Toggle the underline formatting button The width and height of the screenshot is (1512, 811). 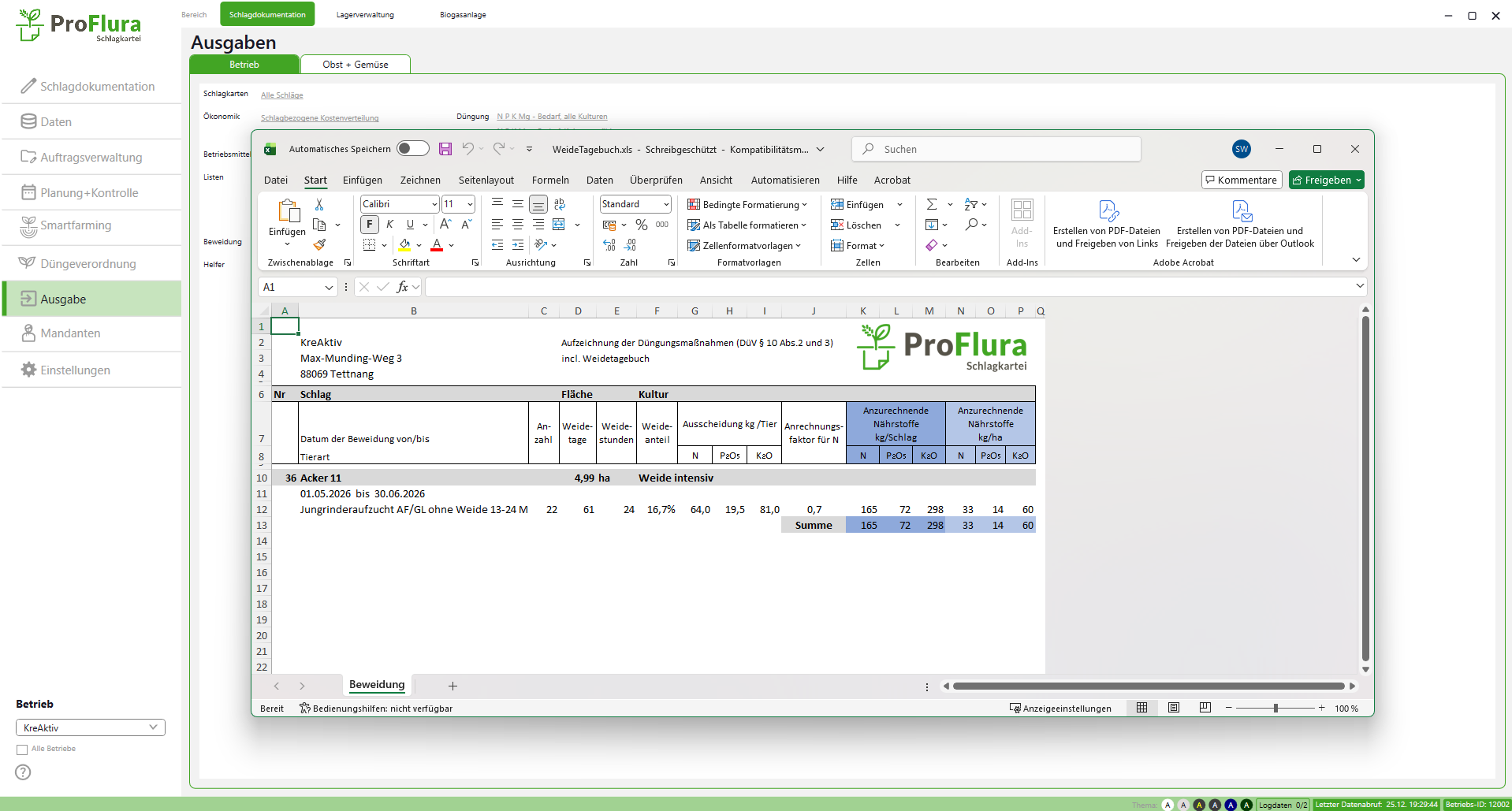coord(410,225)
